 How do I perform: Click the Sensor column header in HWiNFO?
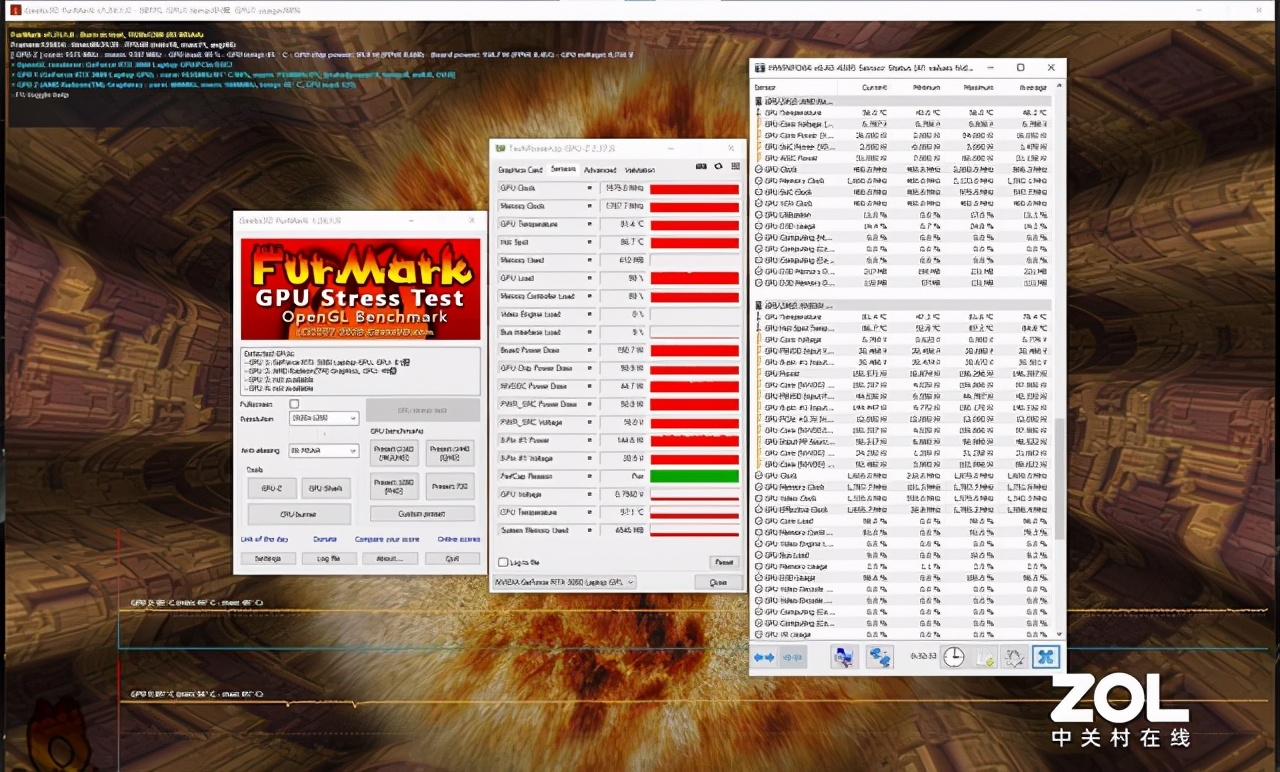point(793,88)
